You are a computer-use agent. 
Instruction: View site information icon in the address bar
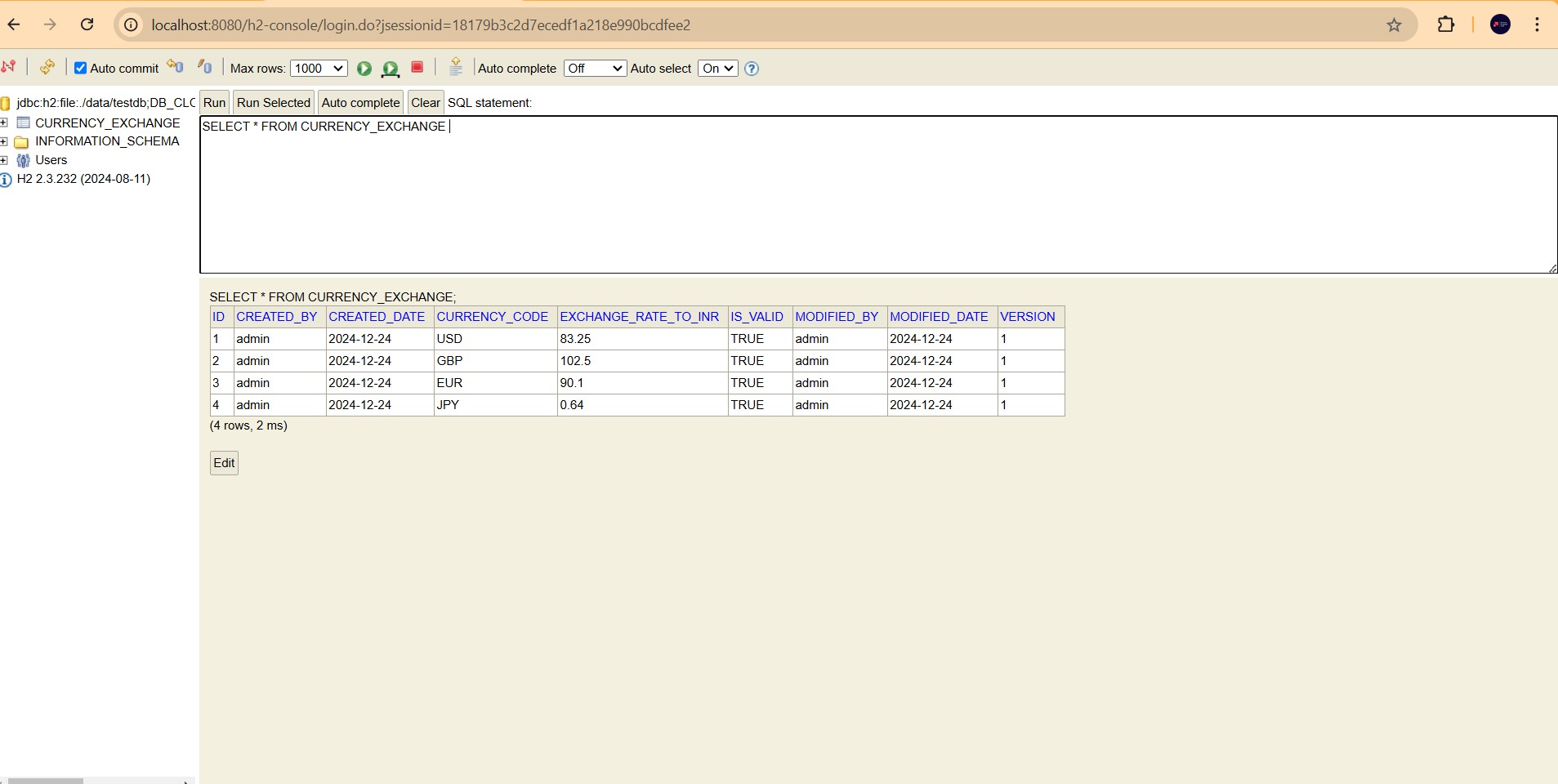pyautogui.click(x=131, y=25)
